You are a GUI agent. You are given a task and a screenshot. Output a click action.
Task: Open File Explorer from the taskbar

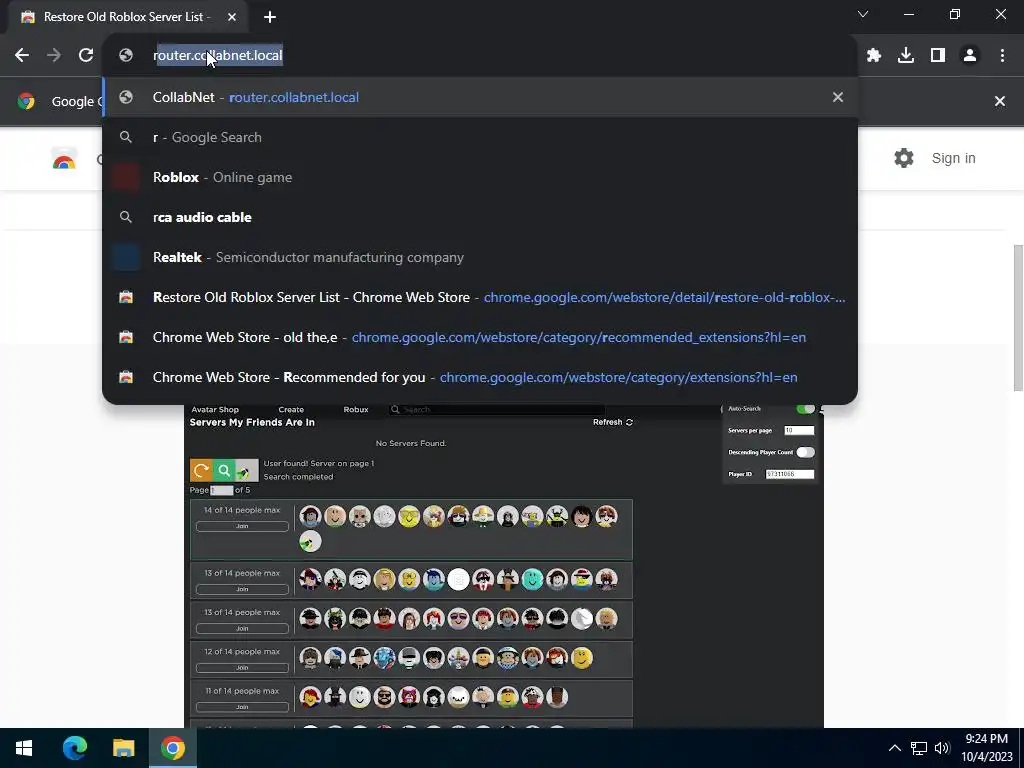[123, 748]
